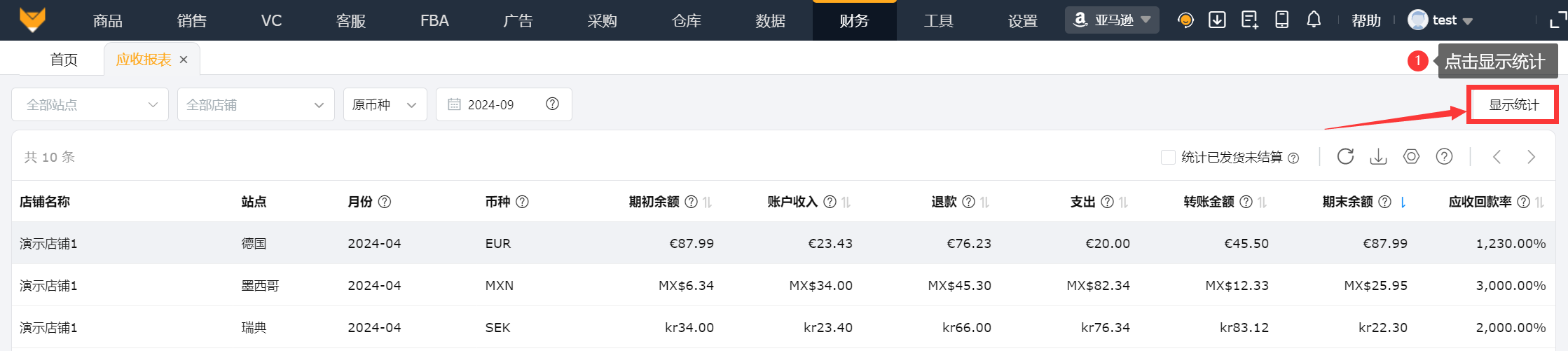Click the customer service headset icon

[1185, 20]
